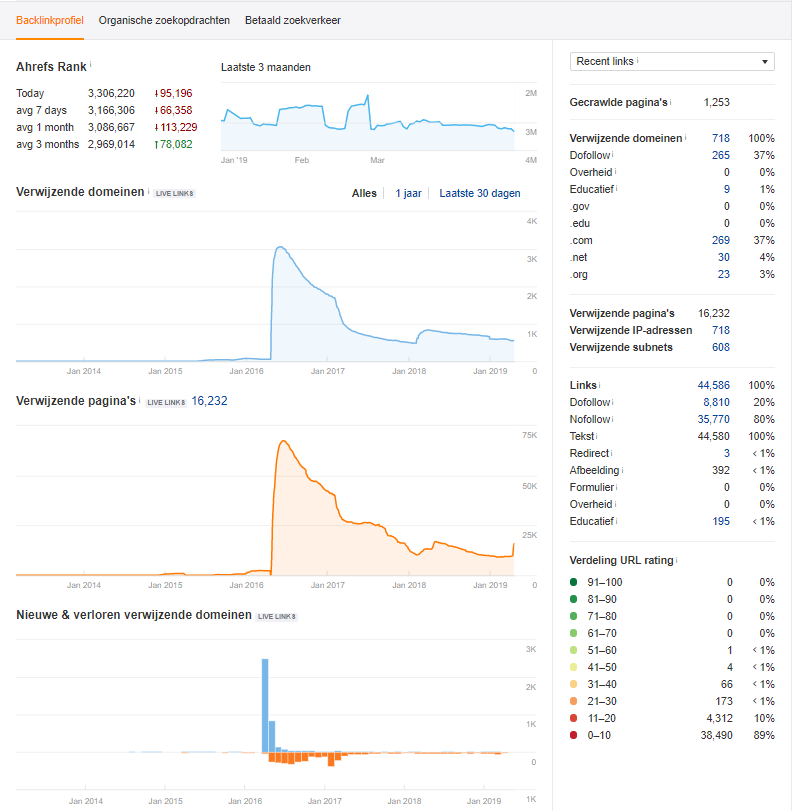The image size is (792, 811).
Task: Click the info icon next to Afbeelding
Action: (622, 469)
